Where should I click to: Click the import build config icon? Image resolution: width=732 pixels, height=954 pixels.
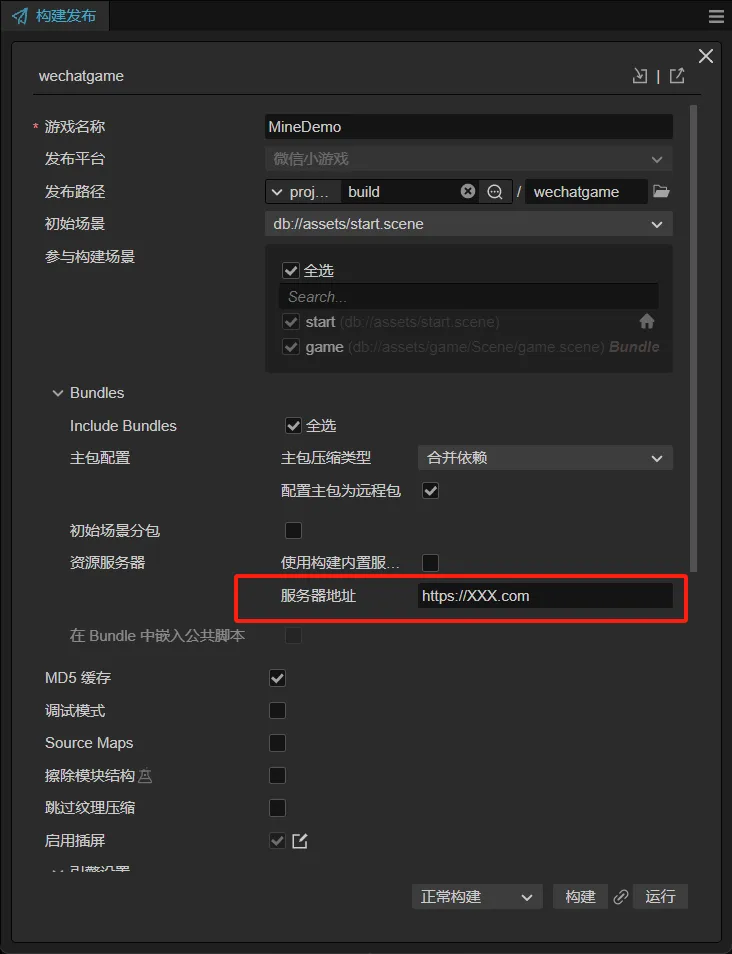click(x=640, y=76)
